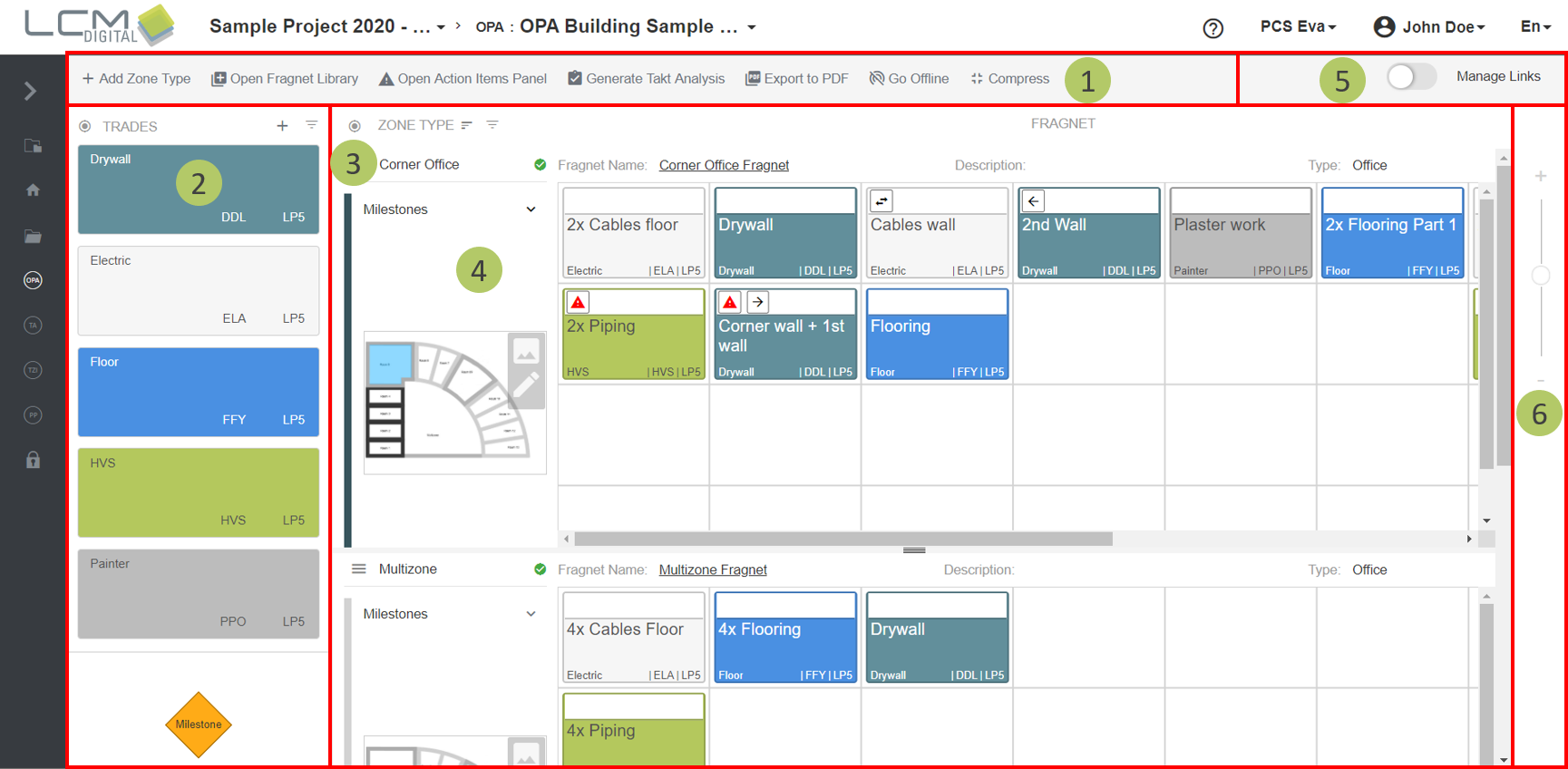The width and height of the screenshot is (1568, 769).
Task: Expand the left sidebar chevron
Action: (x=30, y=92)
